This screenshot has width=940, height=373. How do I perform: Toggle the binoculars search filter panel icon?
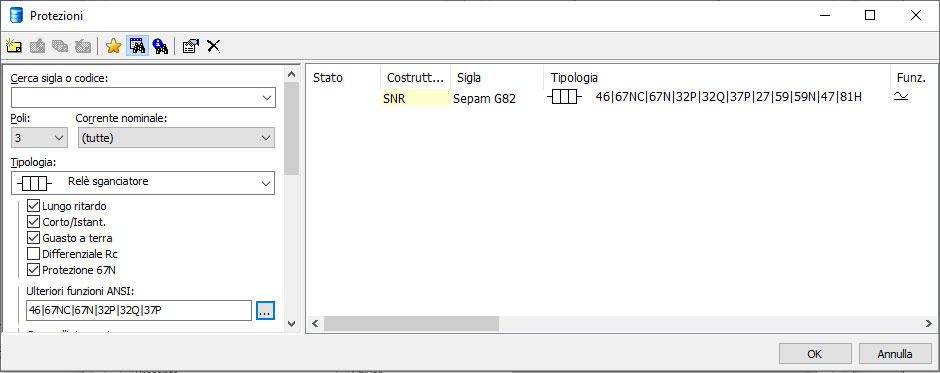137,46
